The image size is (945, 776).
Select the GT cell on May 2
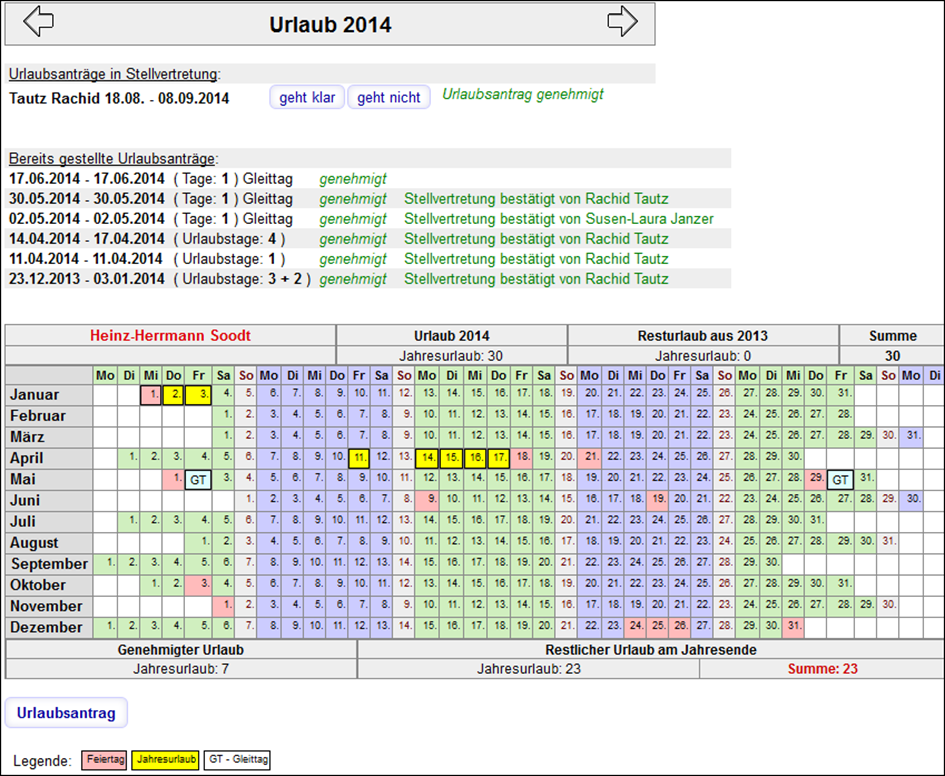click(x=198, y=480)
